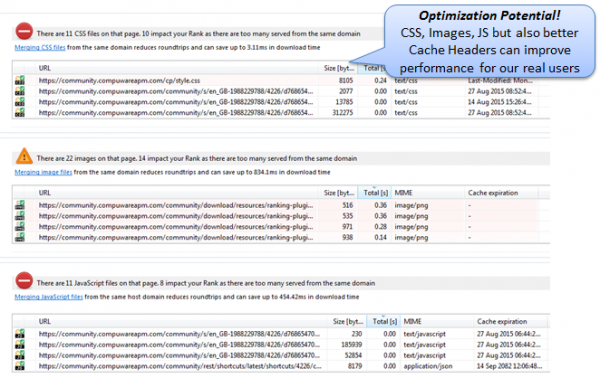600x378 pixels.
Task: Click the JavaScript size value 52854
Action: click(x=353, y=355)
